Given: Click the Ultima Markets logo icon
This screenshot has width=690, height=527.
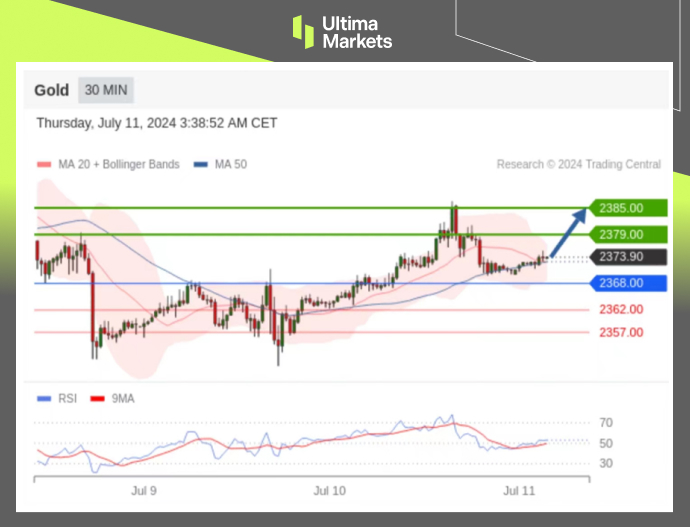Looking at the screenshot, I should click(x=303, y=31).
